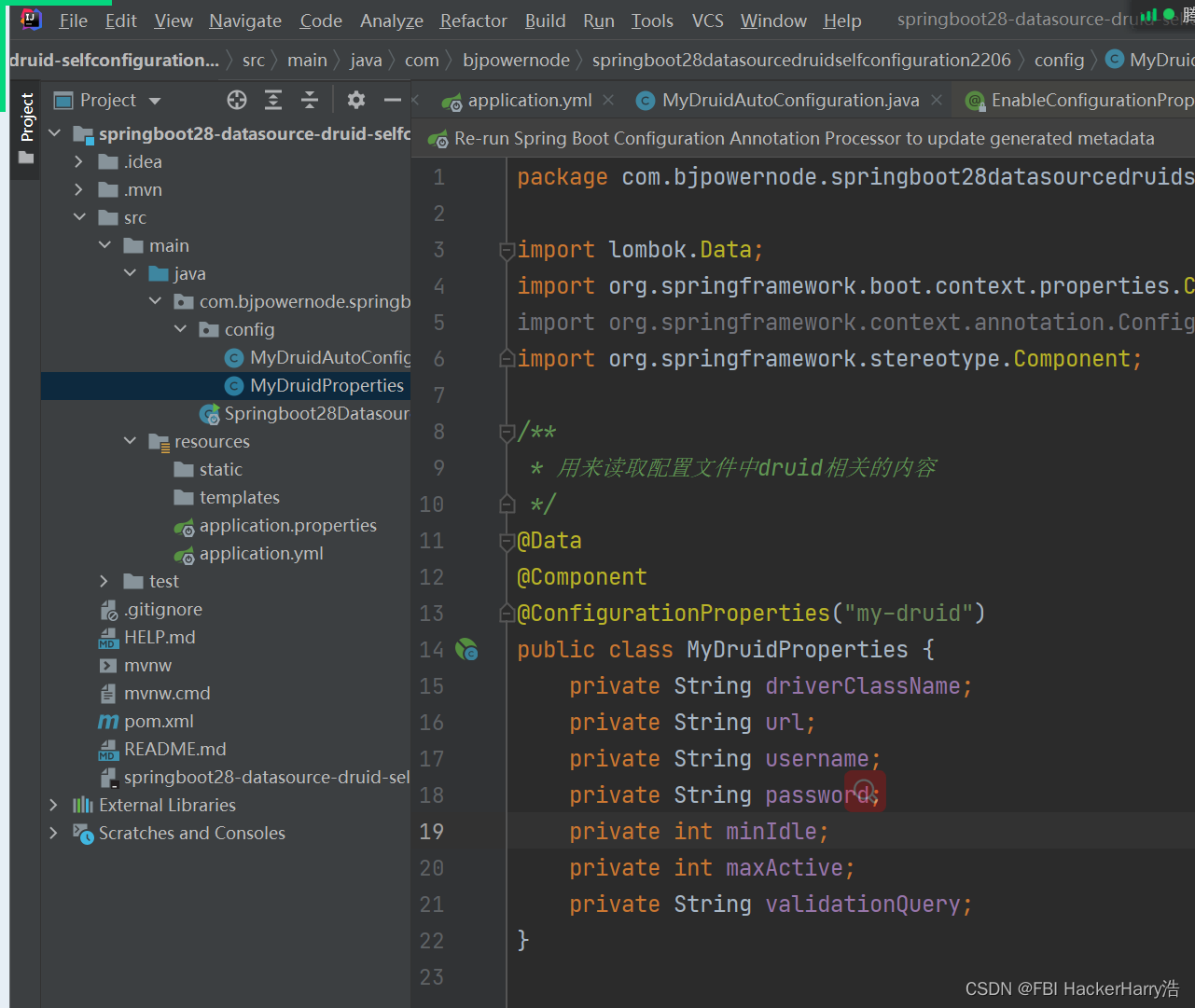Collapse the Javadoc comment fold on line 8
The height and width of the screenshot is (1008, 1195).
click(x=506, y=431)
